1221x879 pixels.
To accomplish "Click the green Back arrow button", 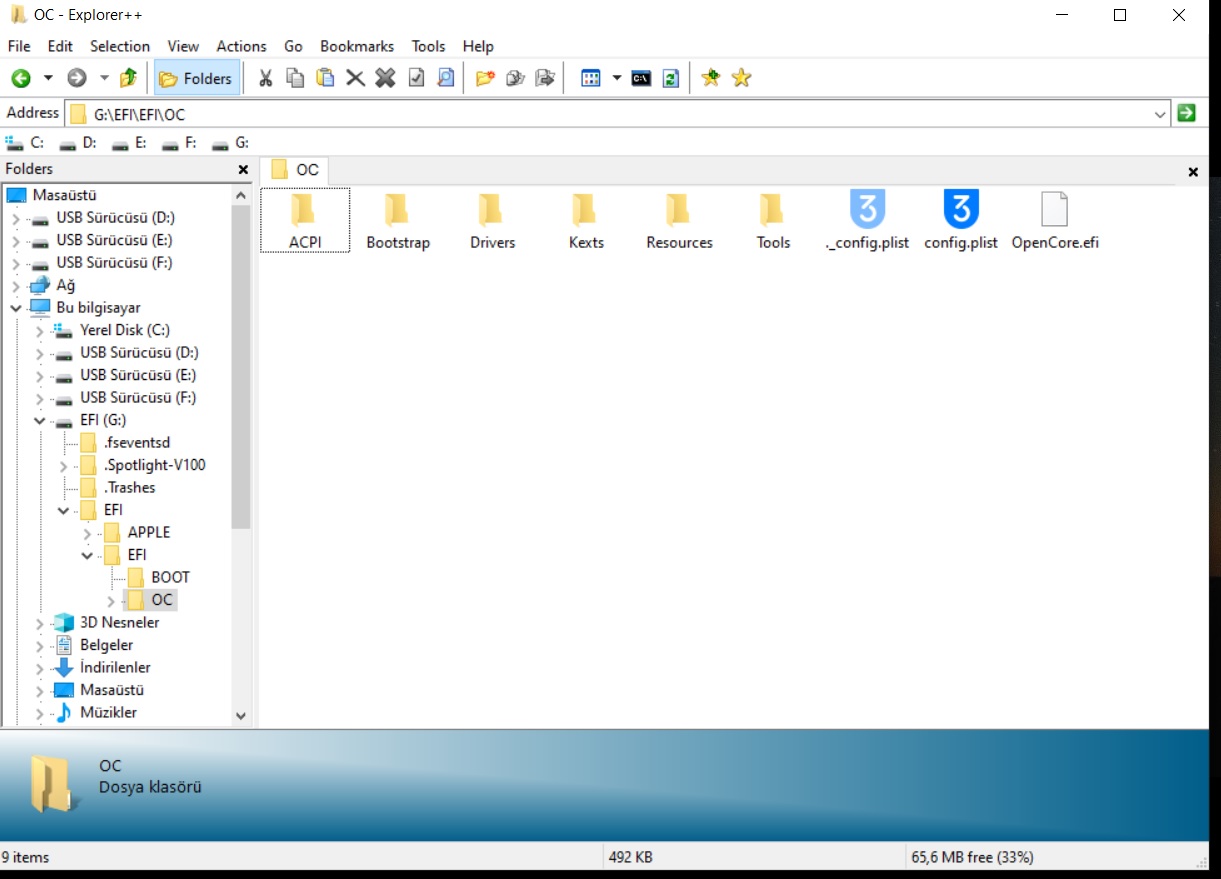I will click(21, 78).
